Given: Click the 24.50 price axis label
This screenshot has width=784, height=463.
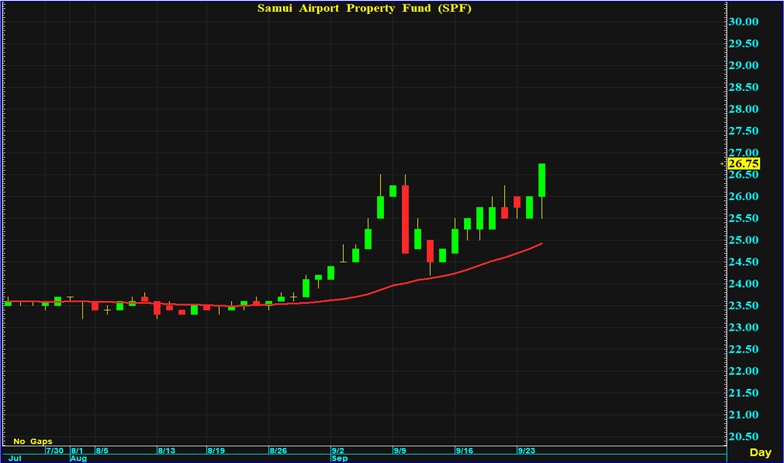Looking at the screenshot, I should [x=744, y=262].
